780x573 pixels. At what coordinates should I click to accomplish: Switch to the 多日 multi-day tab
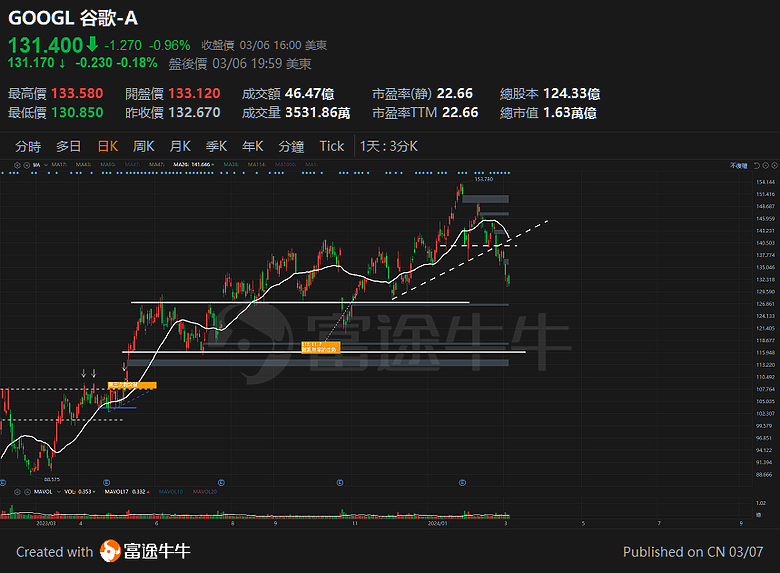click(x=68, y=146)
